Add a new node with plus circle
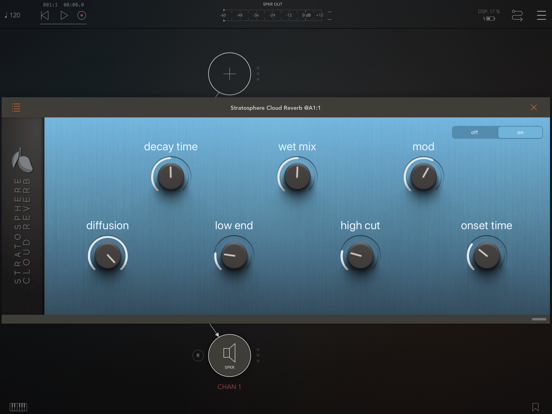The width and height of the screenshot is (552, 414). point(230,74)
